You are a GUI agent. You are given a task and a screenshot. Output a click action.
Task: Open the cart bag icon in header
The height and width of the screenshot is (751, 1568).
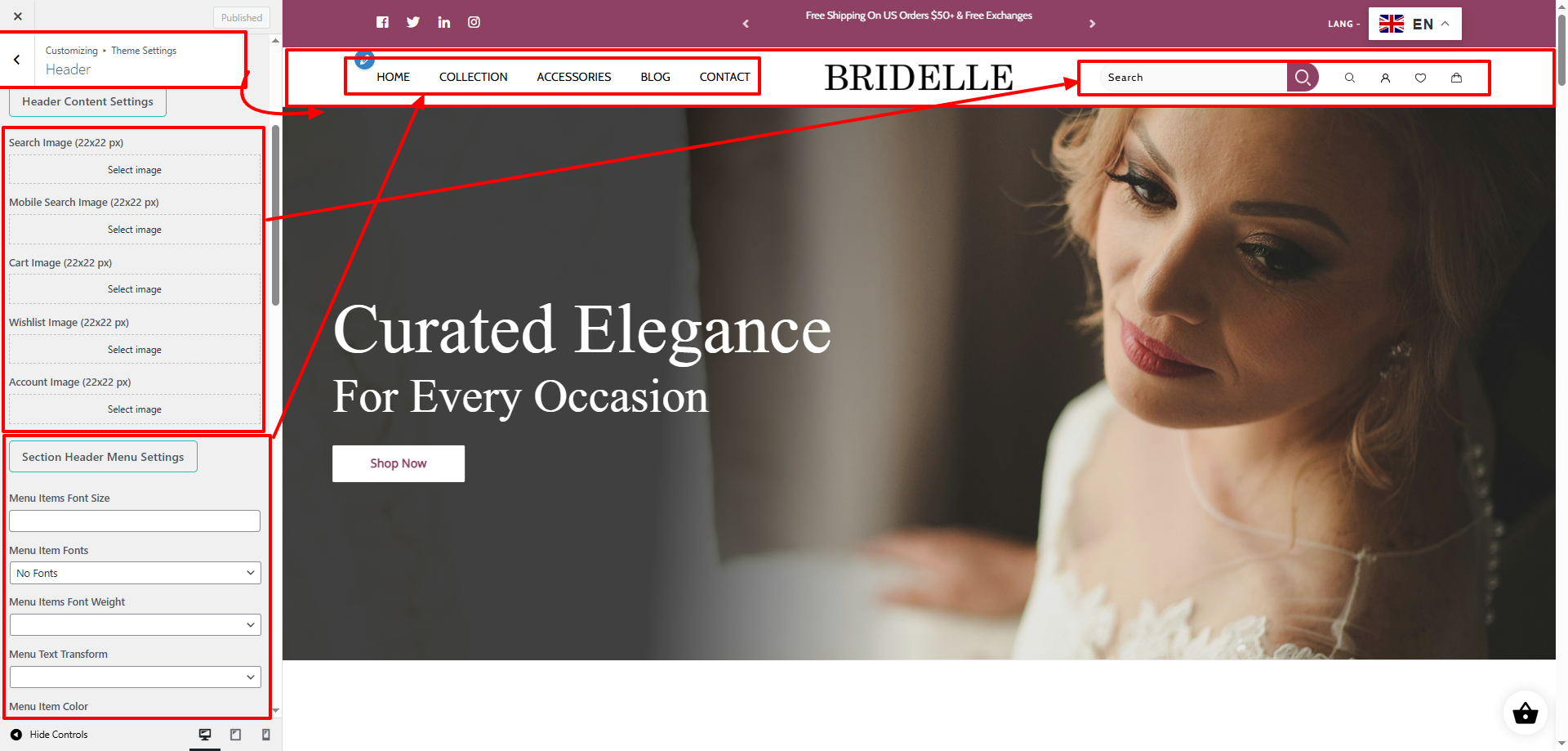[x=1456, y=78]
